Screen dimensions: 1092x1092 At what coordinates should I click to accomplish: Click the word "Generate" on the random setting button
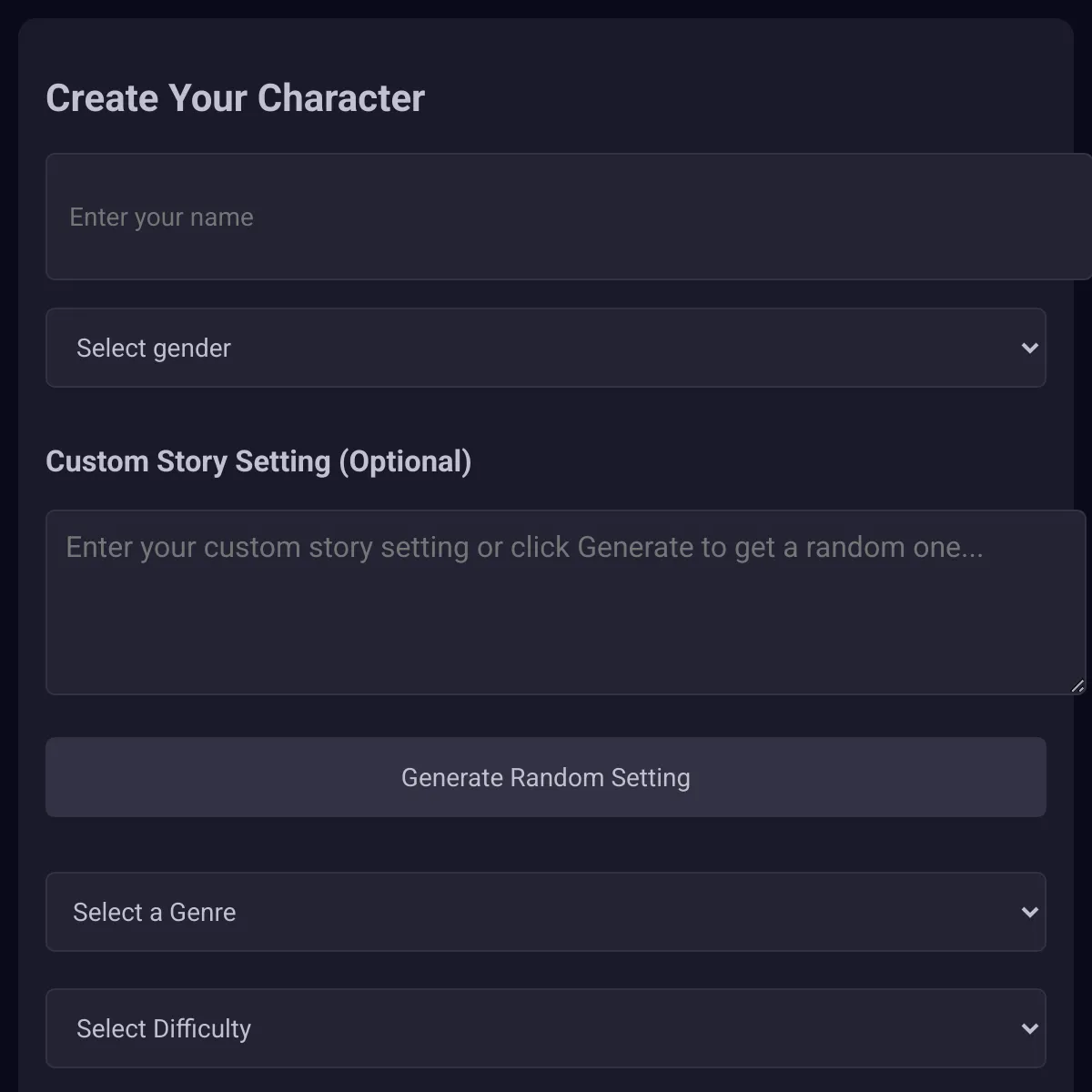(452, 778)
